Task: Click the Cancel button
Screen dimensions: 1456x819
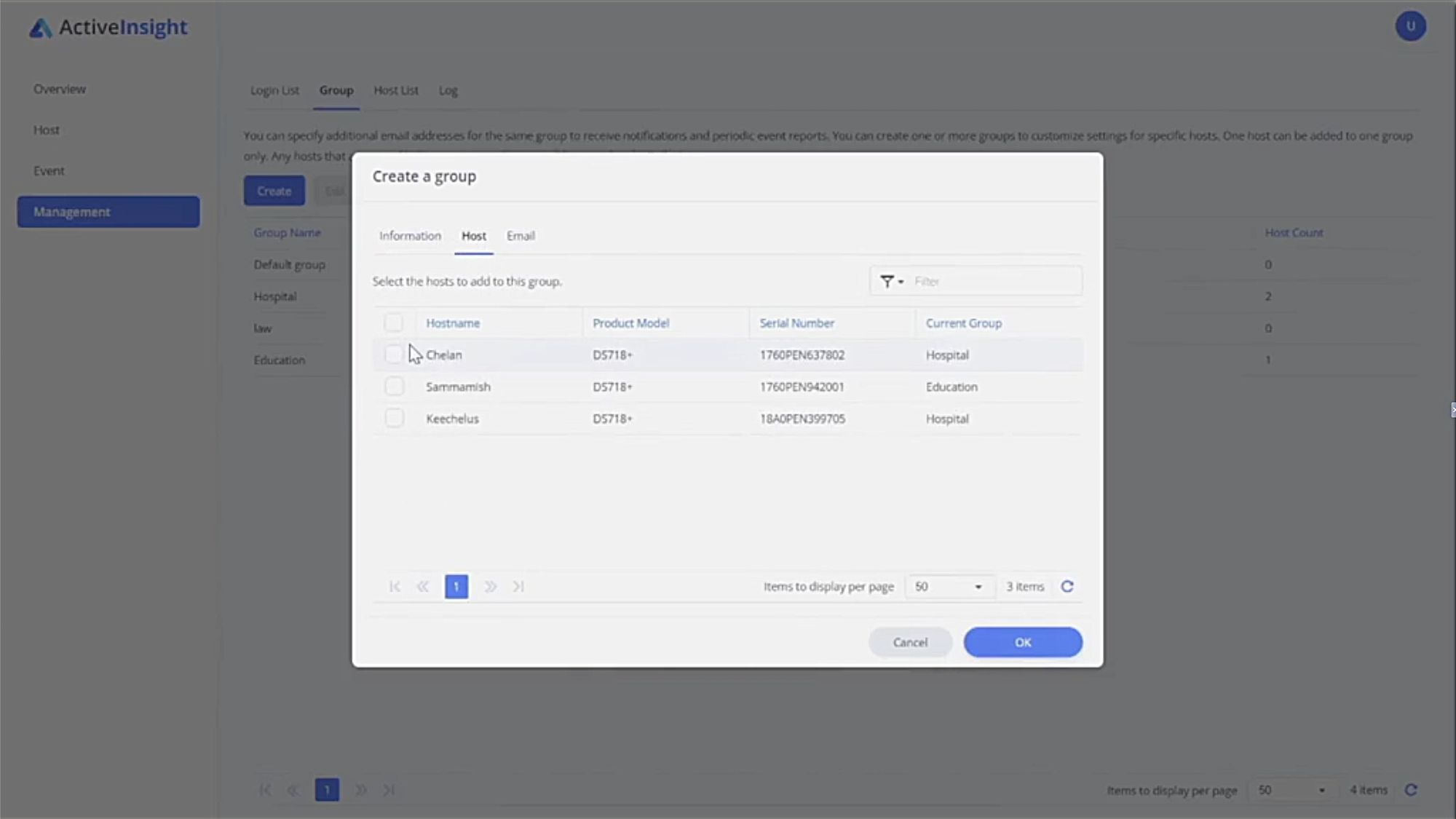Action: [x=910, y=642]
